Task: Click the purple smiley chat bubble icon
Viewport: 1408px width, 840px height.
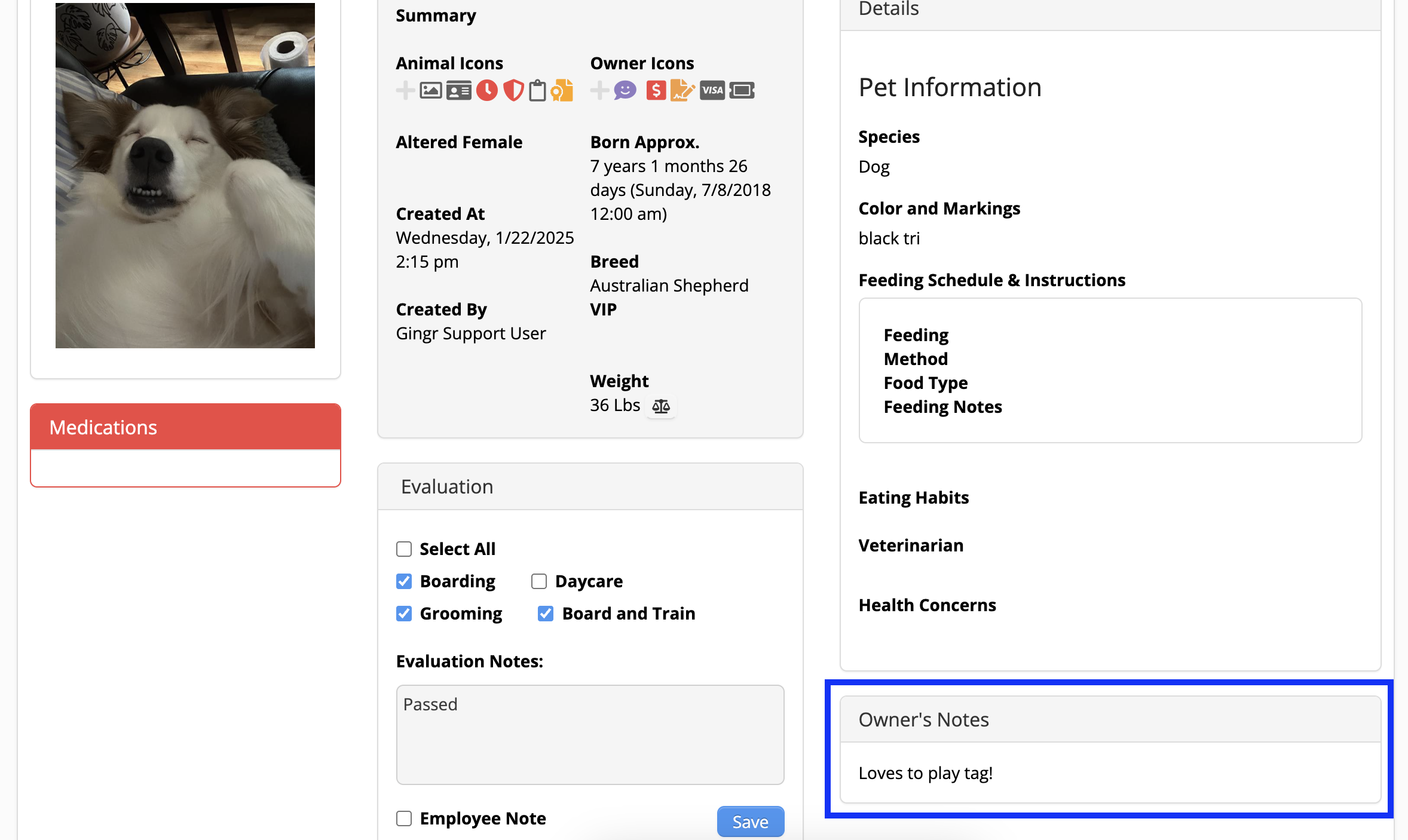Action: 625,90
